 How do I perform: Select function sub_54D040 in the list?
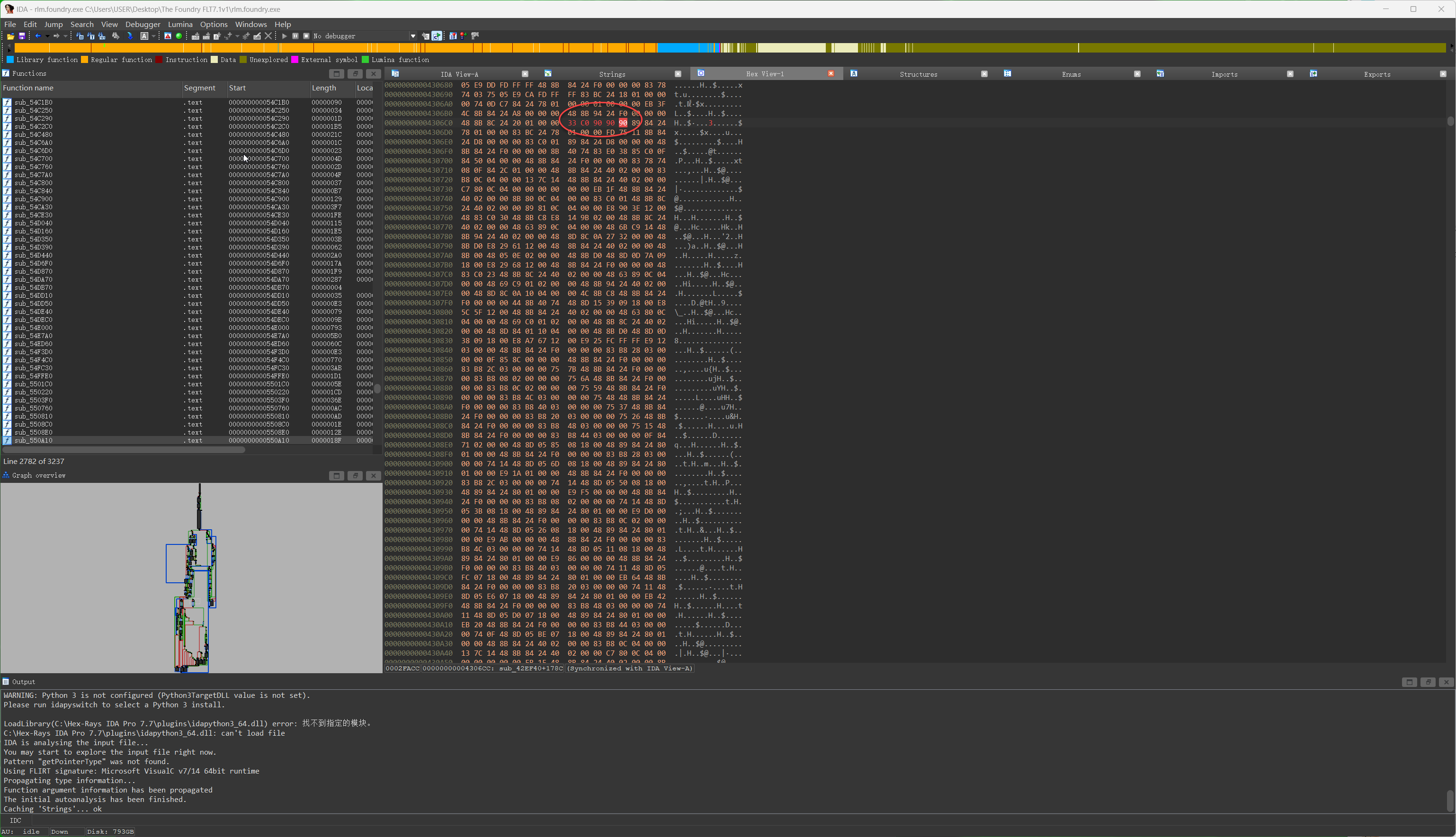(x=33, y=223)
